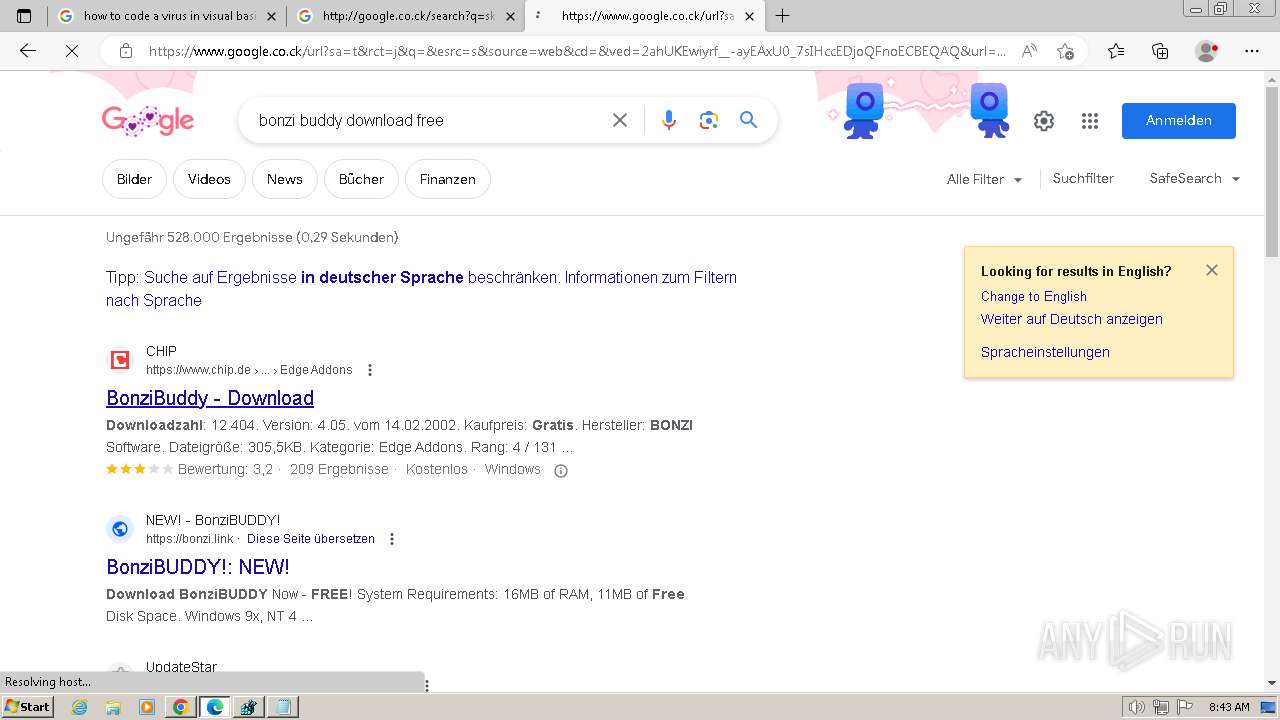Filter results by Videos
The width and height of the screenshot is (1280, 720).
tap(209, 179)
